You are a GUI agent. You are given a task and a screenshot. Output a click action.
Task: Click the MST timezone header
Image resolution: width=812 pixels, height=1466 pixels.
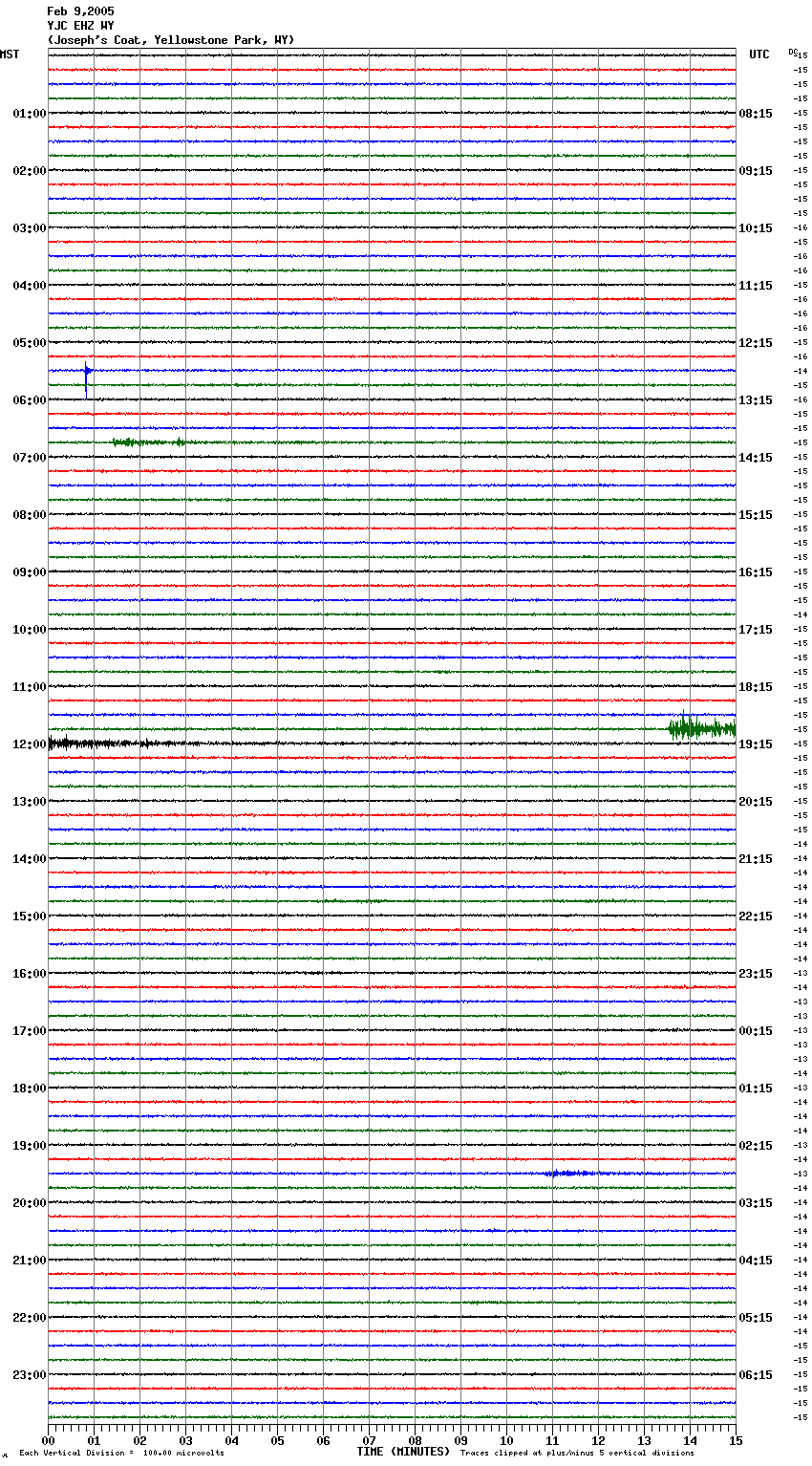[10, 54]
